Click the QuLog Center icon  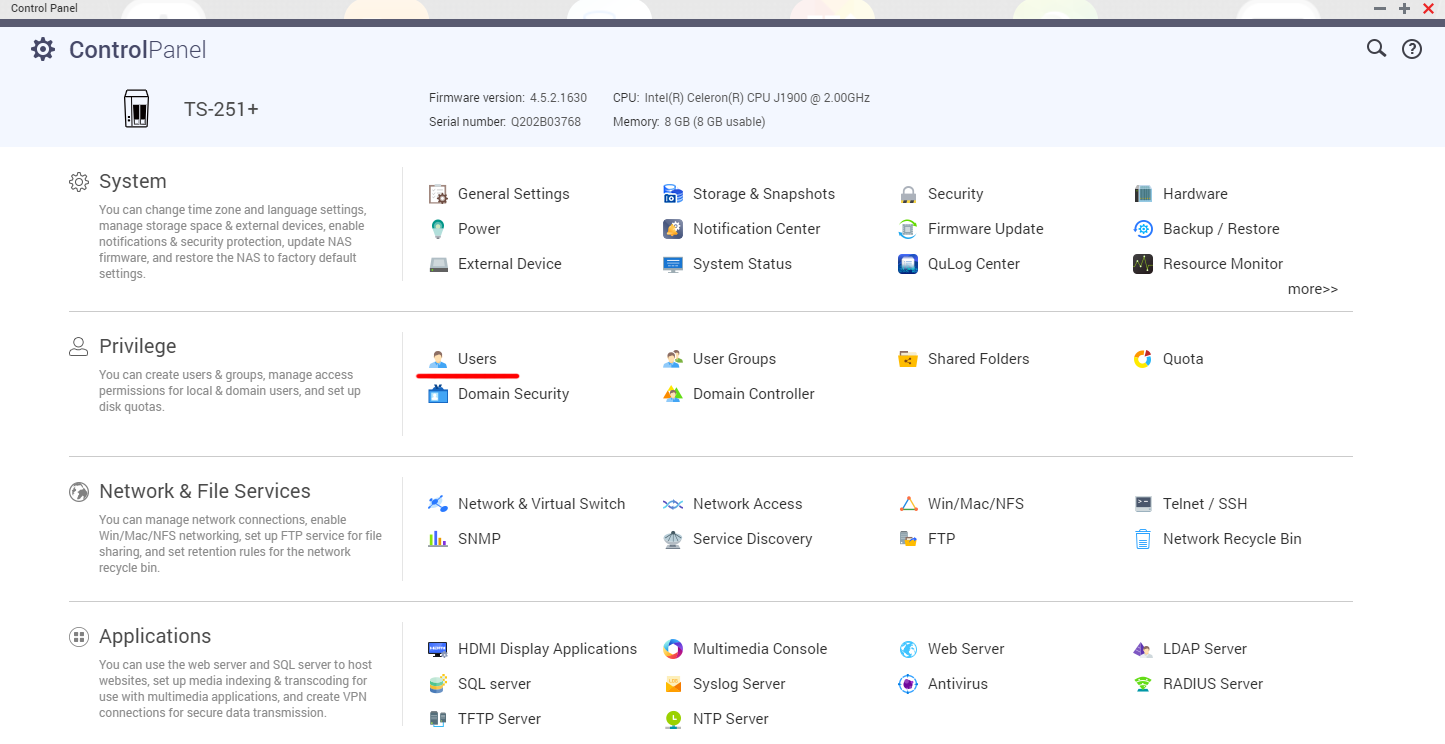[x=908, y=264]
